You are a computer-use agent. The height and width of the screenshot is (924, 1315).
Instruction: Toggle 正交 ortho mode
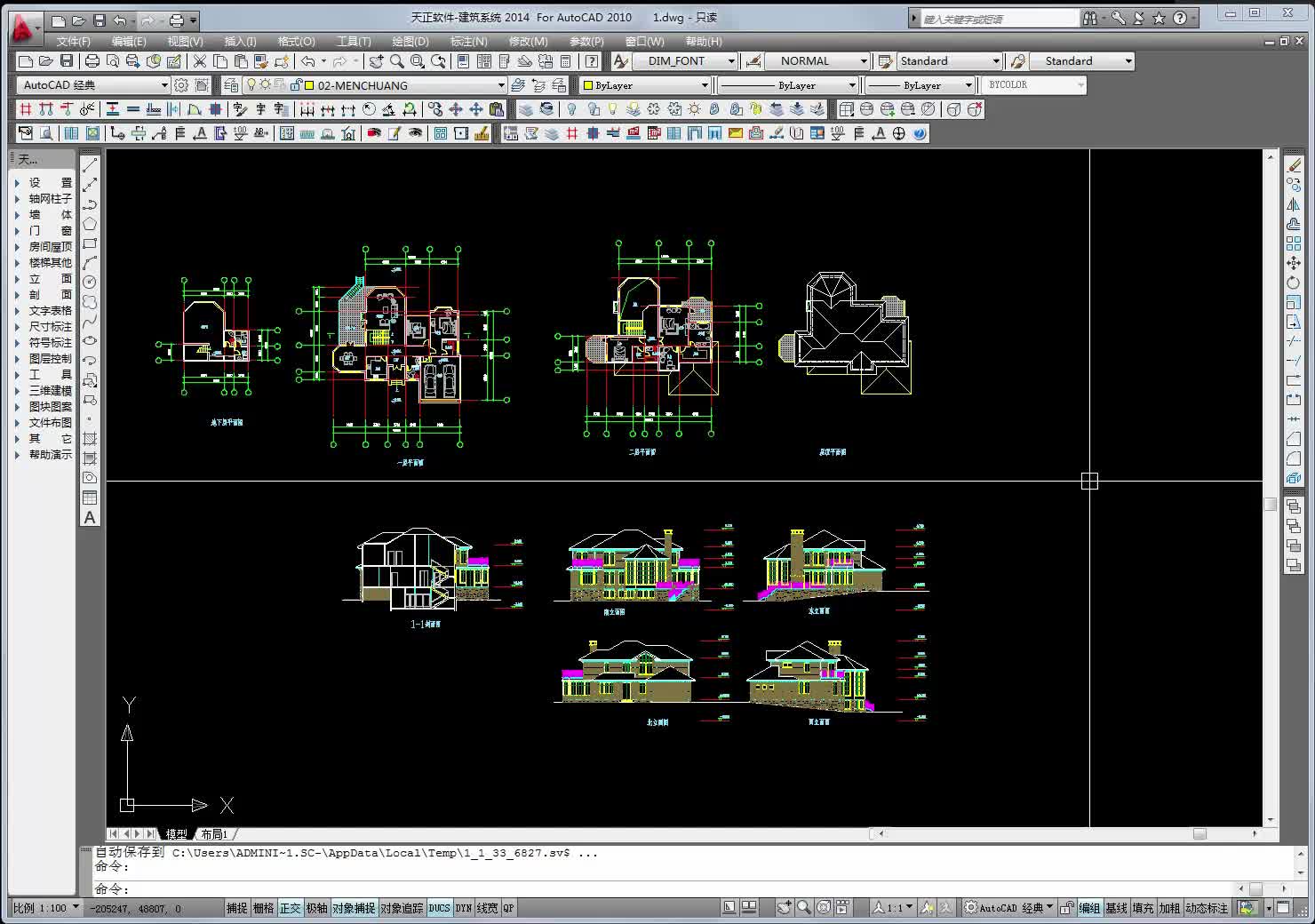coord(291,908)
